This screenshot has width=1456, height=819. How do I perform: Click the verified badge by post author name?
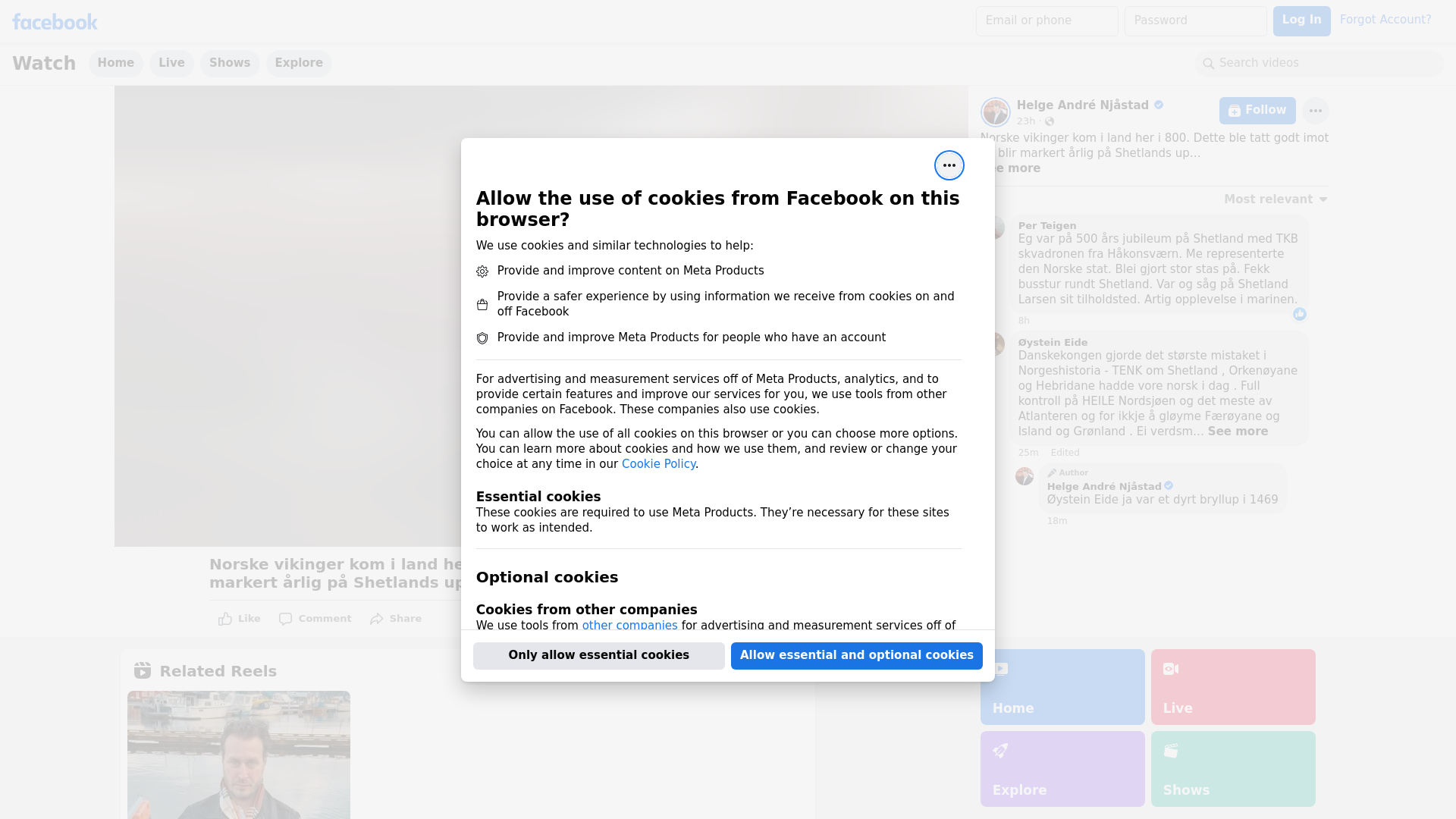[1159, 105]
